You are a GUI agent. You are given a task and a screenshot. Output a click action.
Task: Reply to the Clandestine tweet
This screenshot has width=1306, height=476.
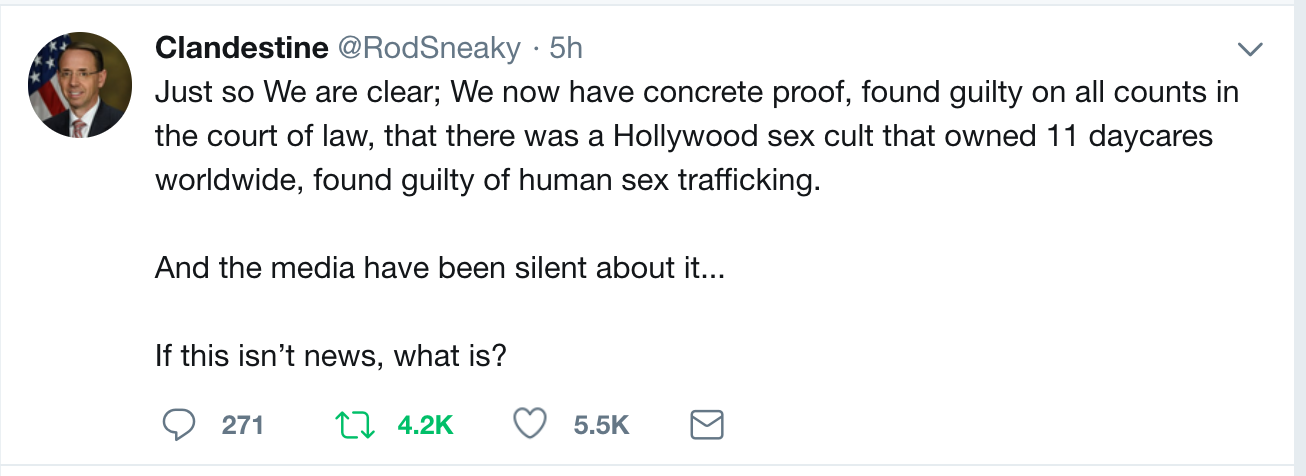pos(178,425)
